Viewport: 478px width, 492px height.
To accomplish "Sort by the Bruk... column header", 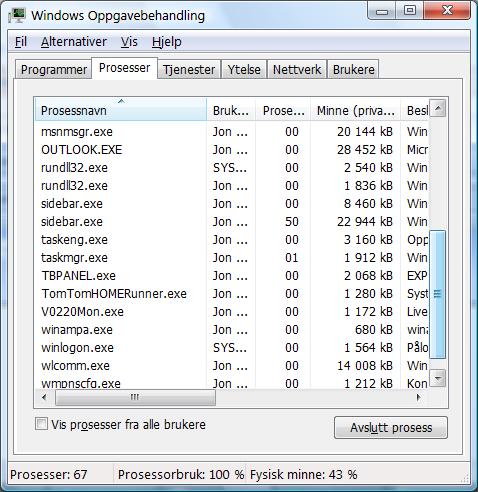I will tap(231, 109).
